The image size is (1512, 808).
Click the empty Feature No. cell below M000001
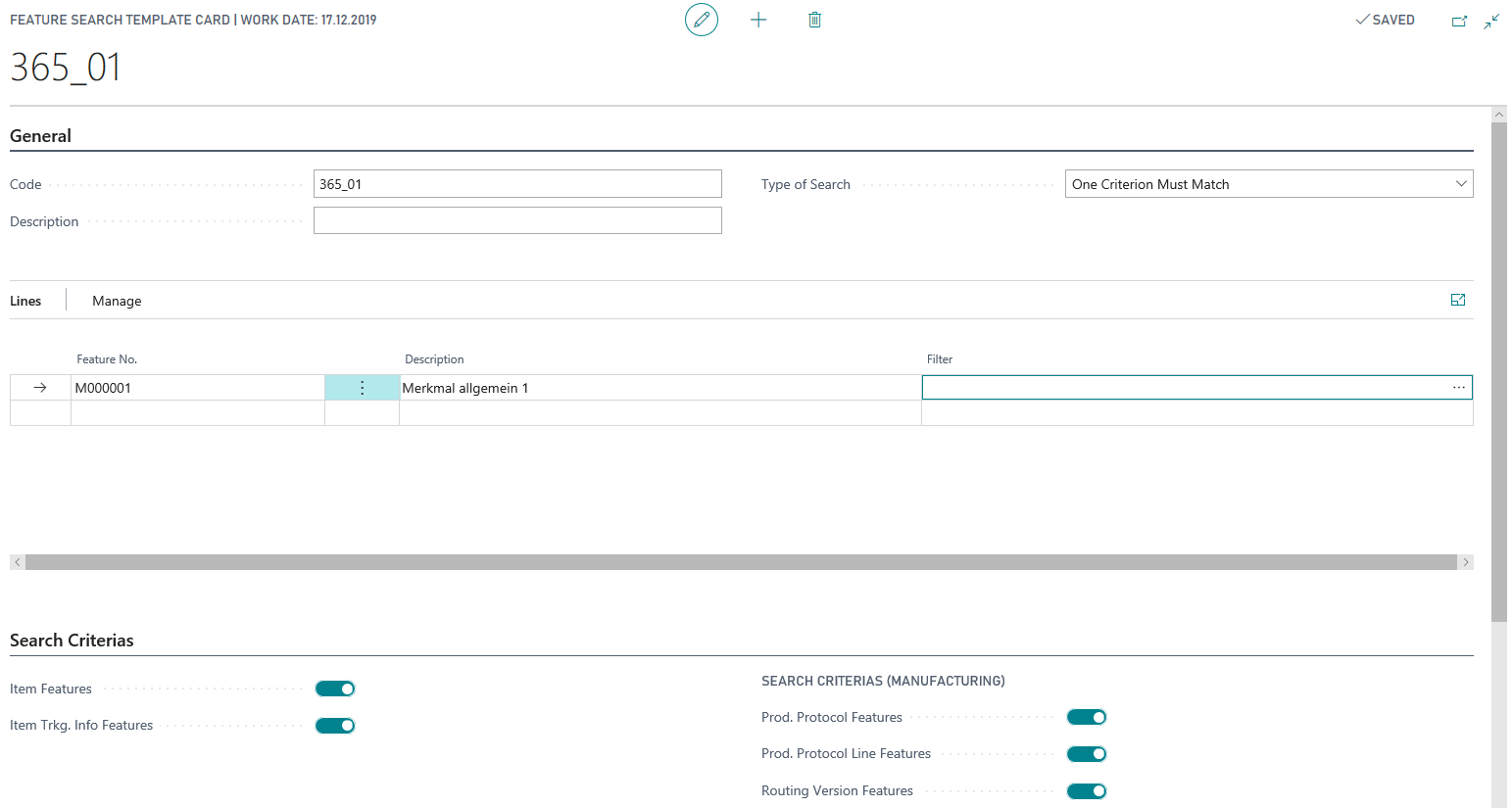tap(198, 413)
